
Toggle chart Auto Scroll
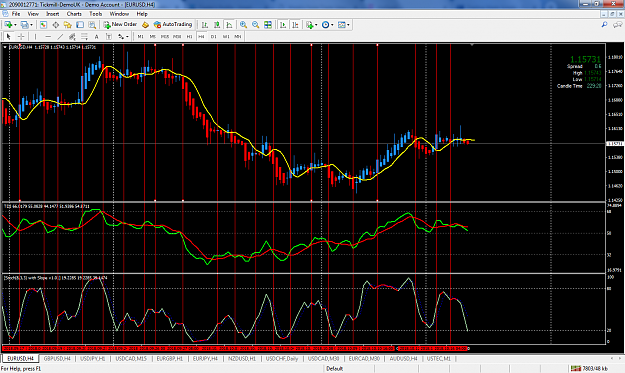(x=283, y=25)
